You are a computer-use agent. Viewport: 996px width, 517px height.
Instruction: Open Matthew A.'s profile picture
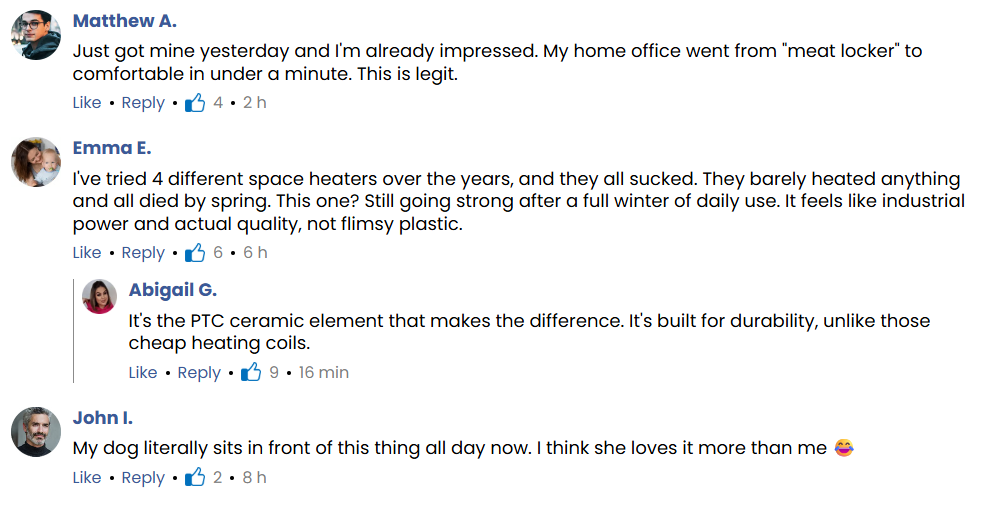click(x=36, y=35)
